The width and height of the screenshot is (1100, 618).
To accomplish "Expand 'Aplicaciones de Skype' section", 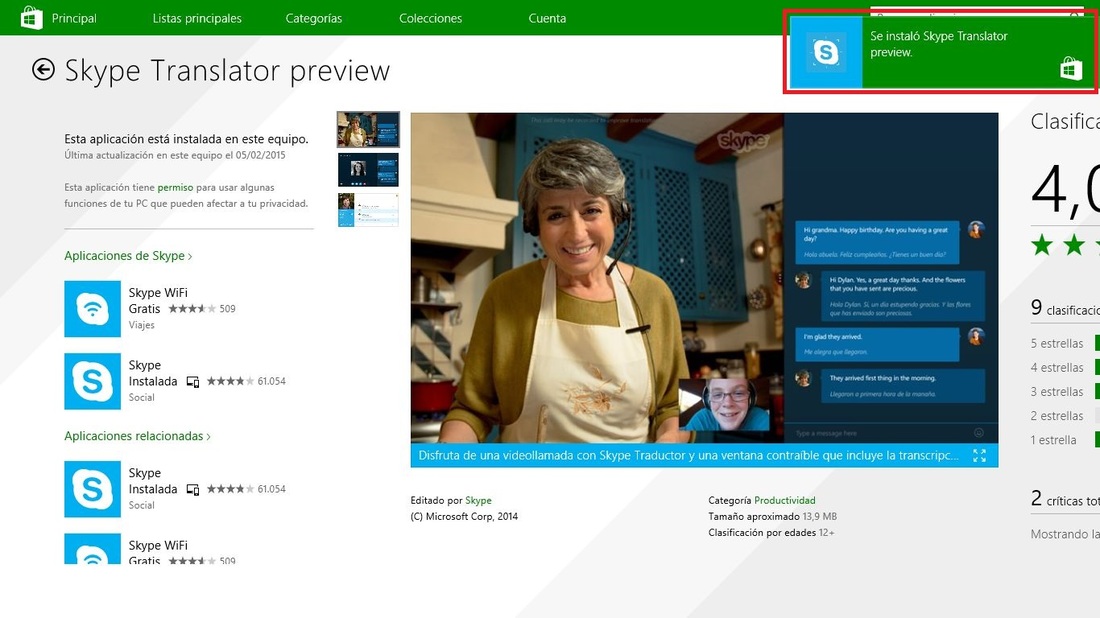I will pos(128,256).
